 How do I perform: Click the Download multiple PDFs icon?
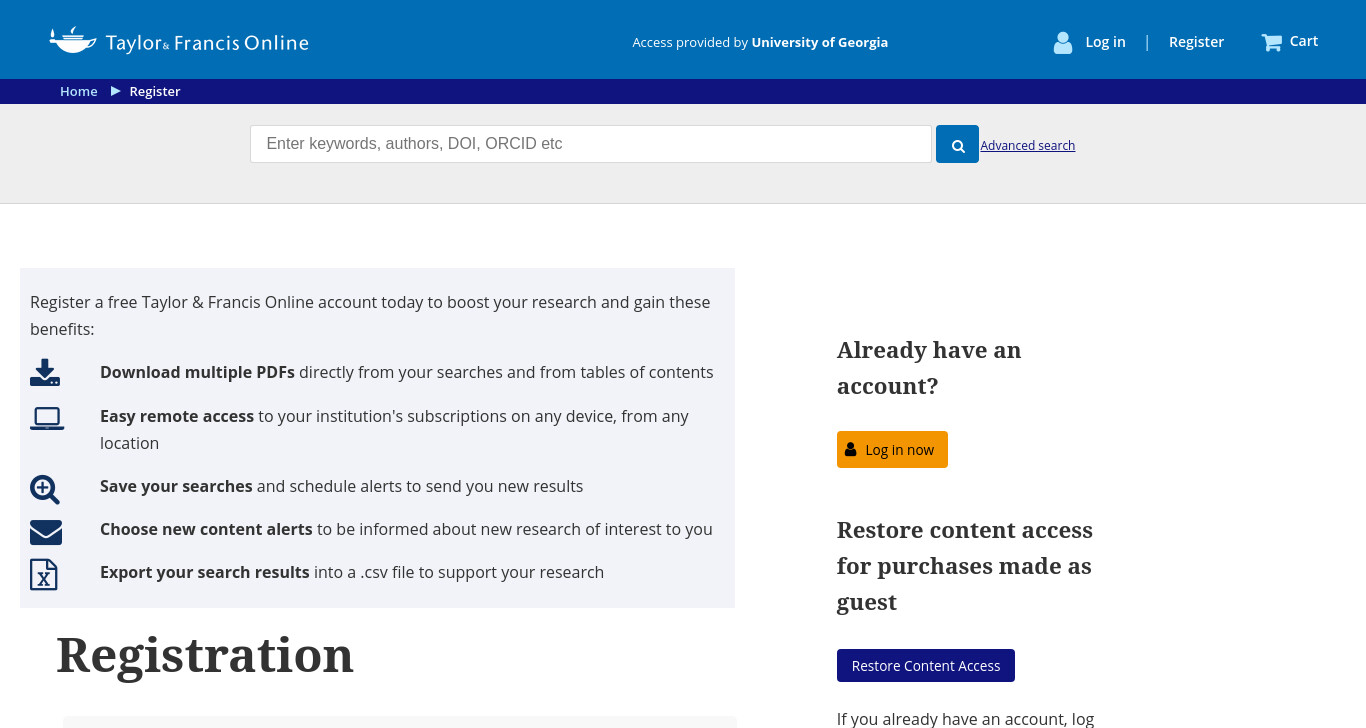(45, 373)
